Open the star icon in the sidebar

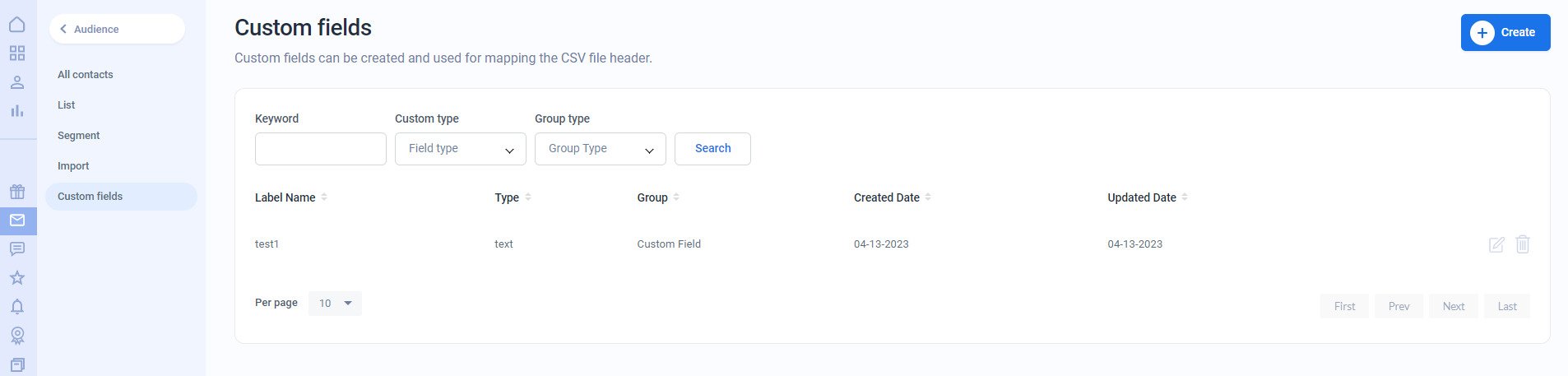(x=17, y=278)
